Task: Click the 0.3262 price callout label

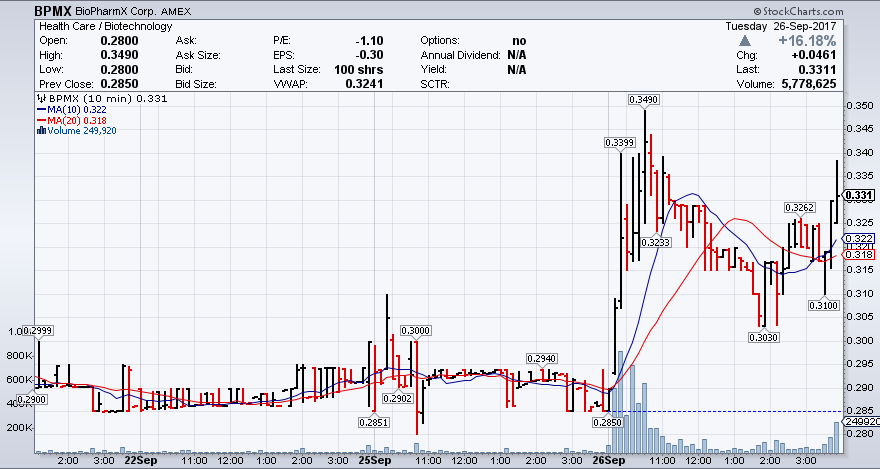Action: [799, 207]
